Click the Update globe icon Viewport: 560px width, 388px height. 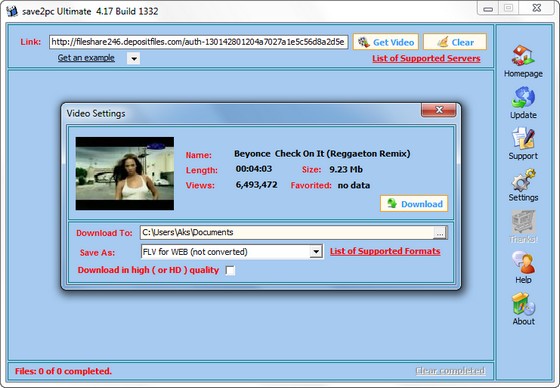click(523, 97)
